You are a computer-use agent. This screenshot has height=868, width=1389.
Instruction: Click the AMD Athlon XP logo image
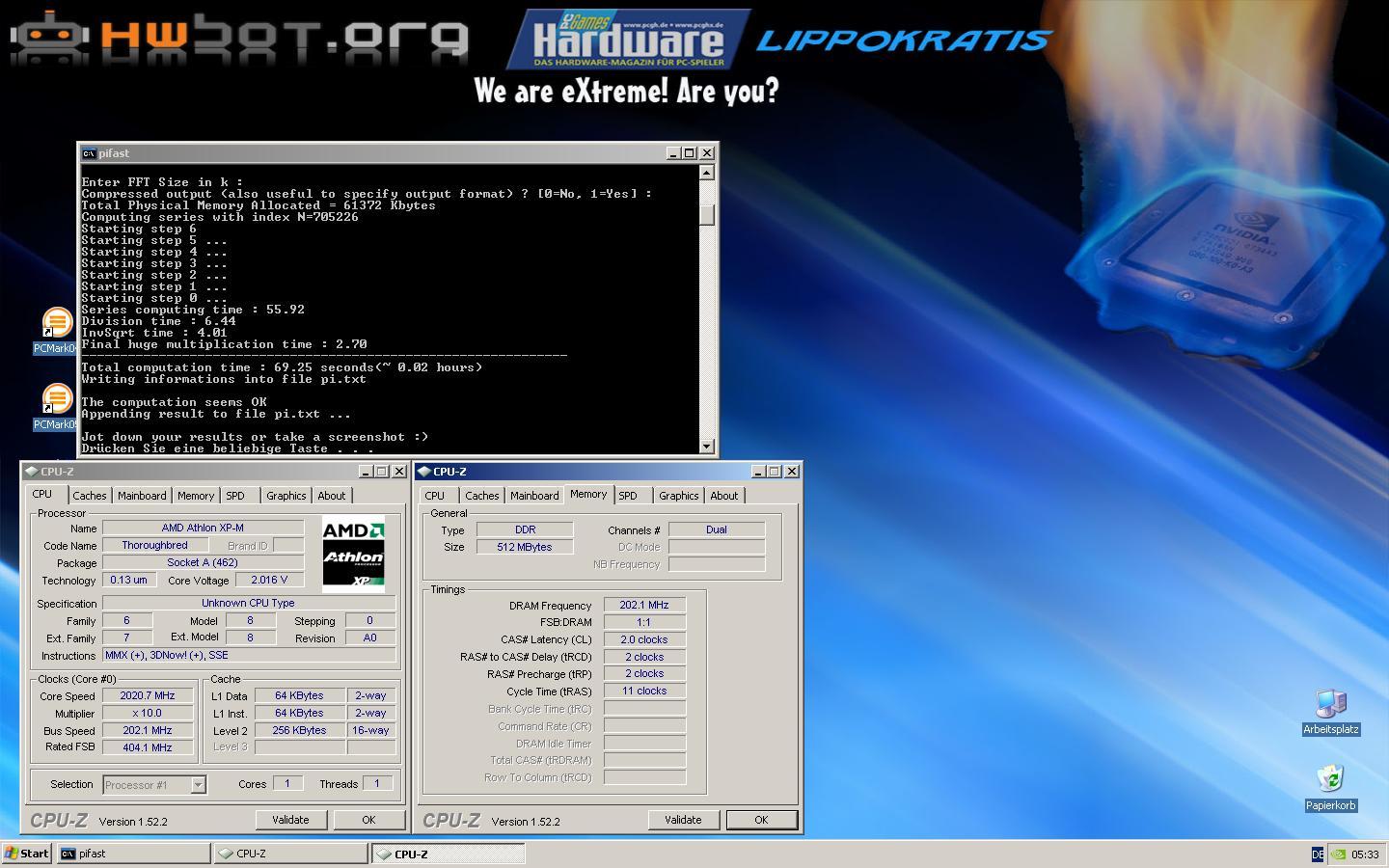353,554
